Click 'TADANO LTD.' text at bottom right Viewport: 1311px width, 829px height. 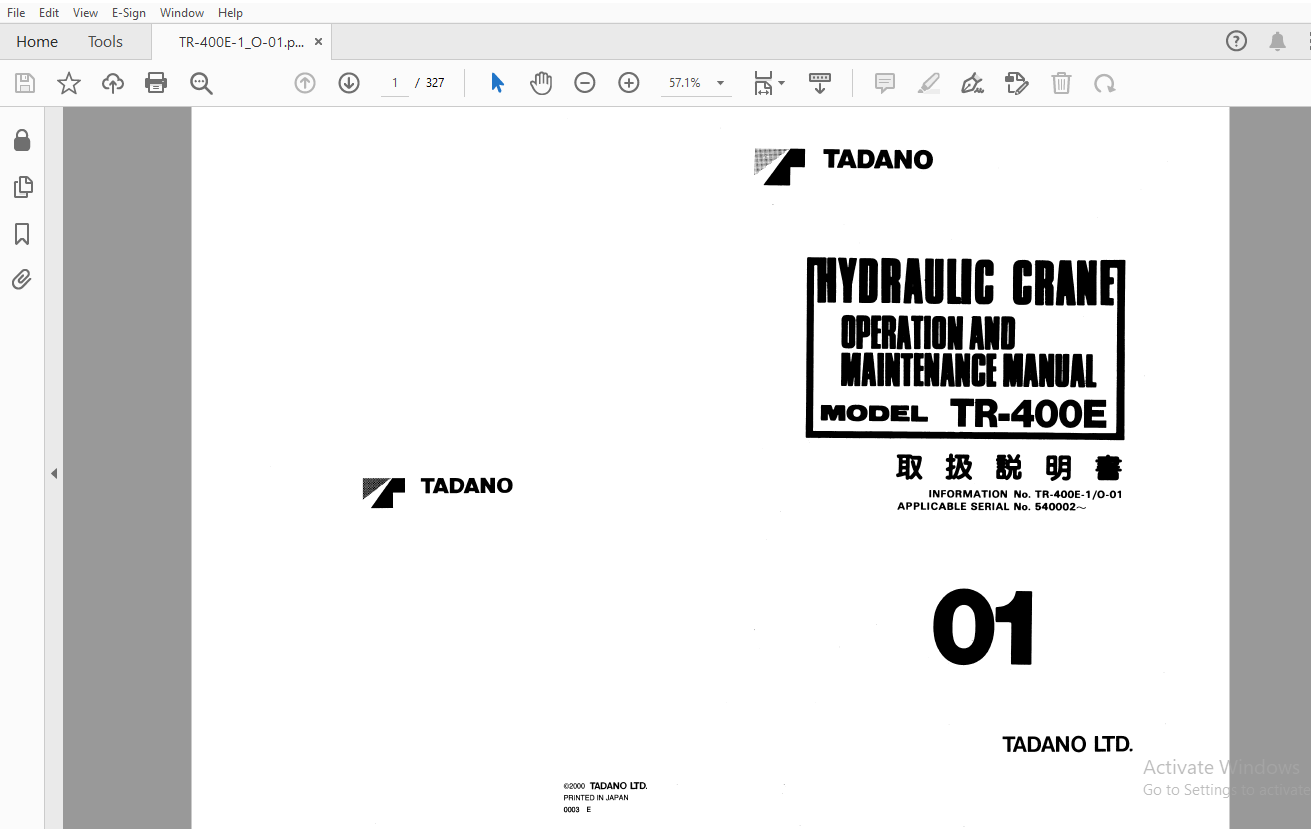[1068, 744]
